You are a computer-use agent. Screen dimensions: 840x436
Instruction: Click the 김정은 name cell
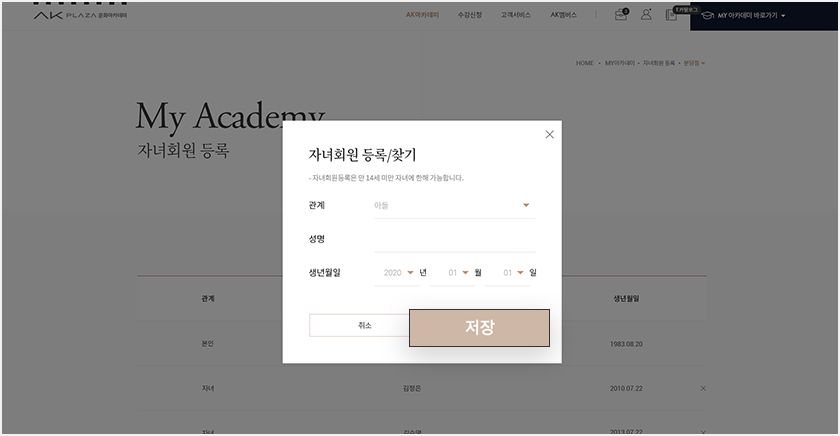pyautogui.click(x=412, y=388)
